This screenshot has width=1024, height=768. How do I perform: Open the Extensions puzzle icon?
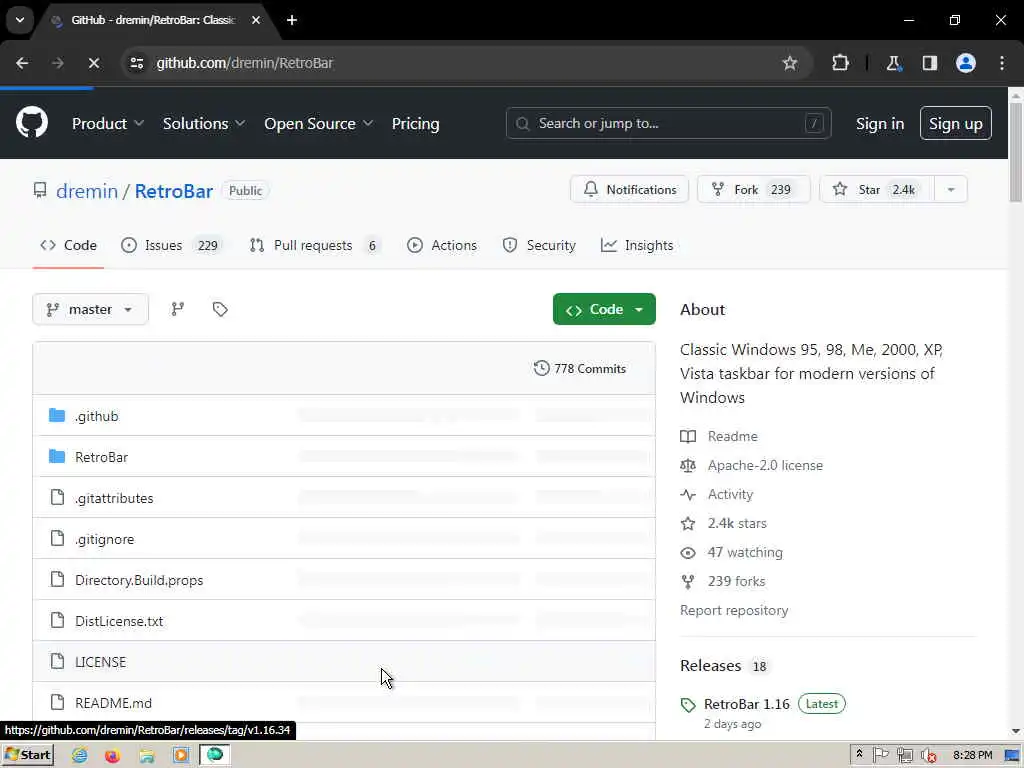pyautogui.click(x=840, y=63)
